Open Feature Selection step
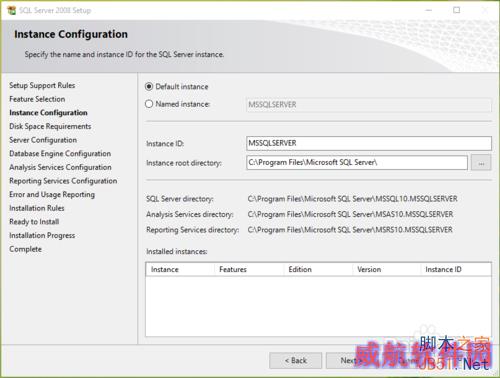 point(37,99)
